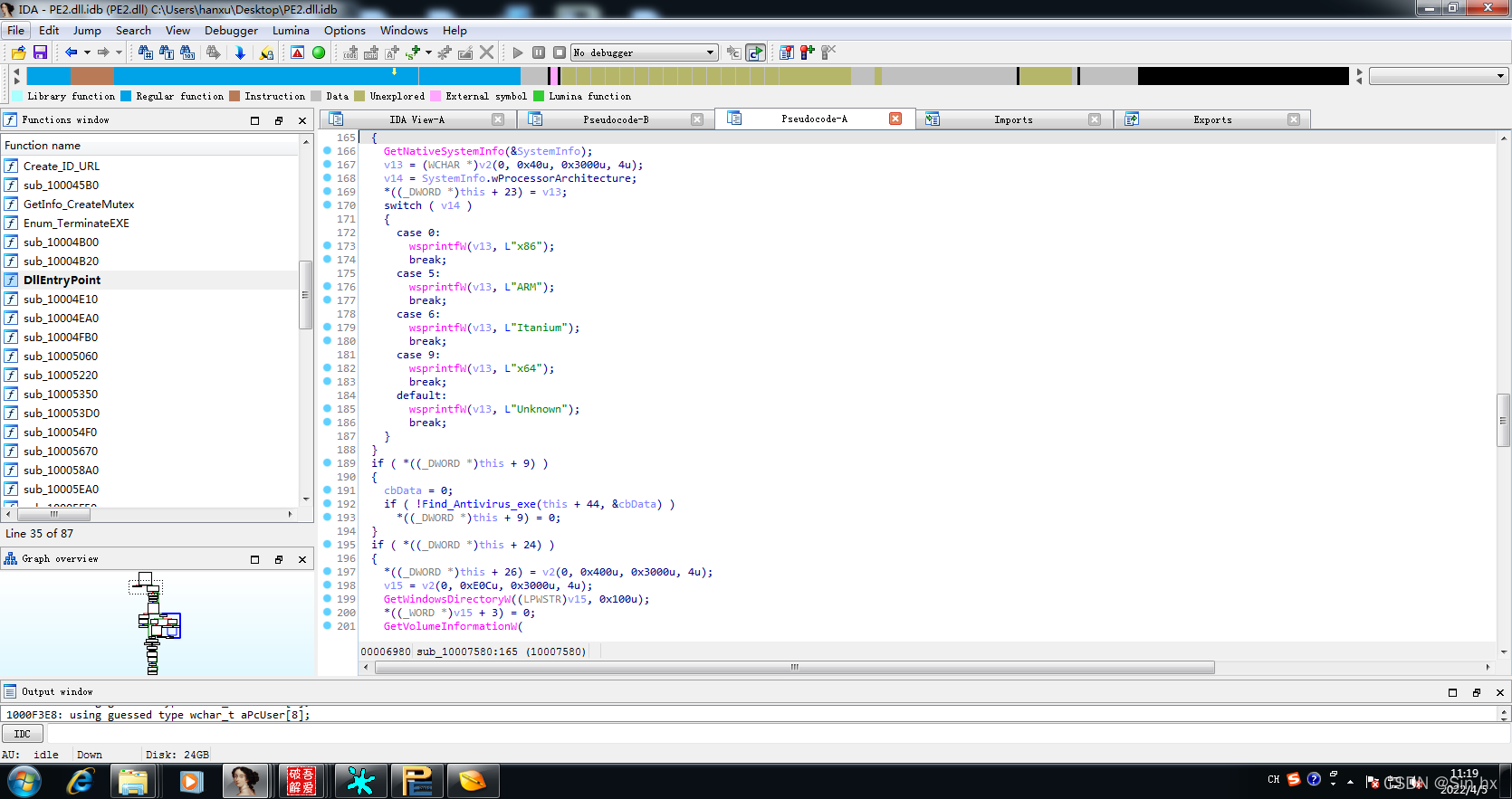The height and width of the screenshot is (799, 1512).
Task: Click the add breakpoint icon with green plus
Action: [808, 52]
